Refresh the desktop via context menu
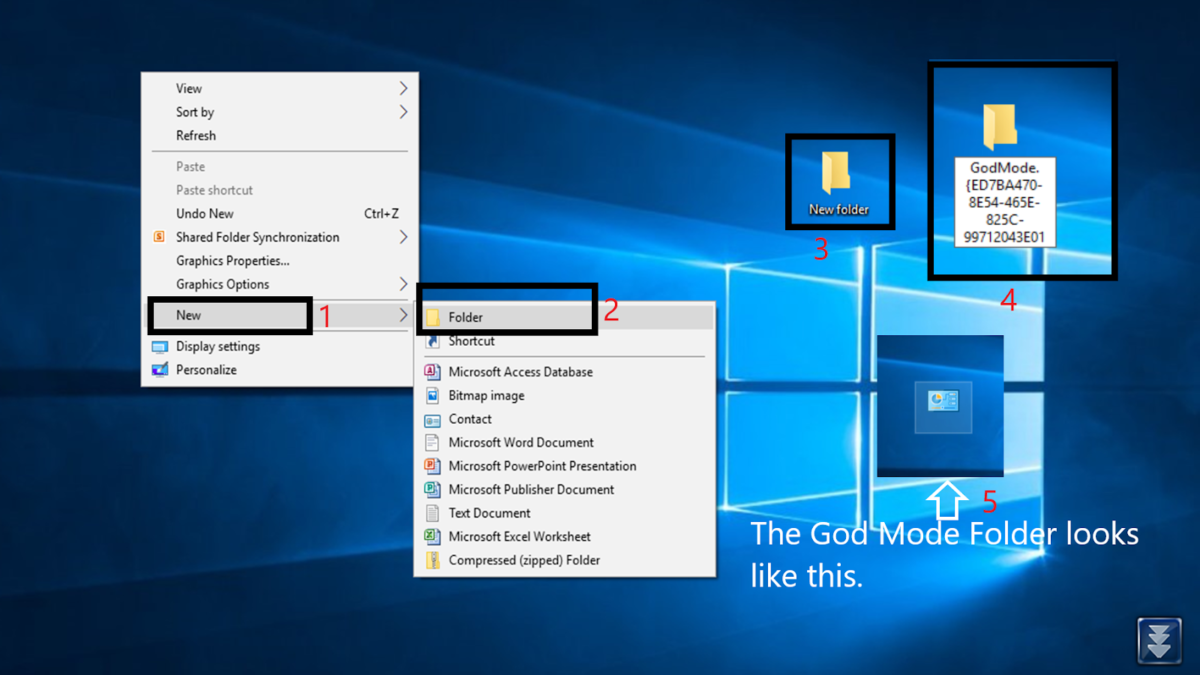This screenshot has height=675, width=1200. point(195,135)
